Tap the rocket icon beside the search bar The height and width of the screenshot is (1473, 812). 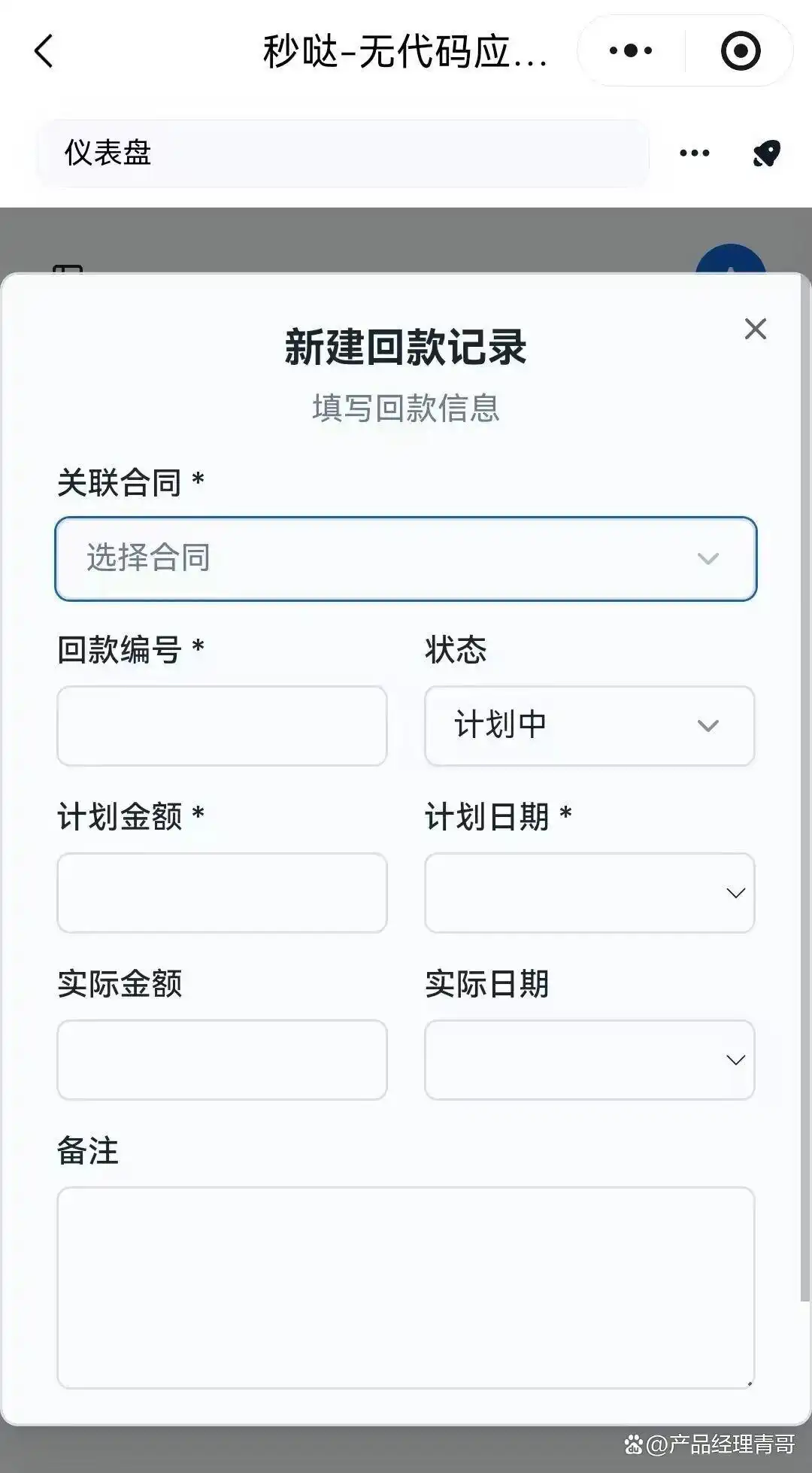[765, 153]
